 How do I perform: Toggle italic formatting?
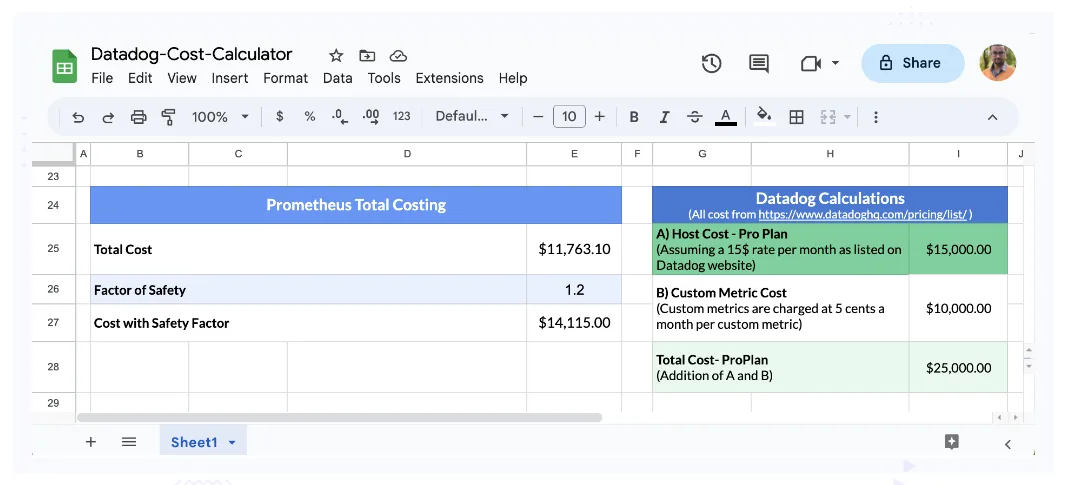tap(664, 117)
